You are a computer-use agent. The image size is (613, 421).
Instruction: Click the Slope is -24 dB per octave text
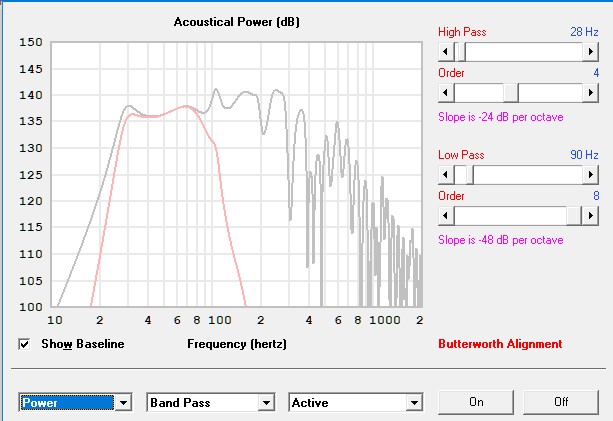(501, 117)
